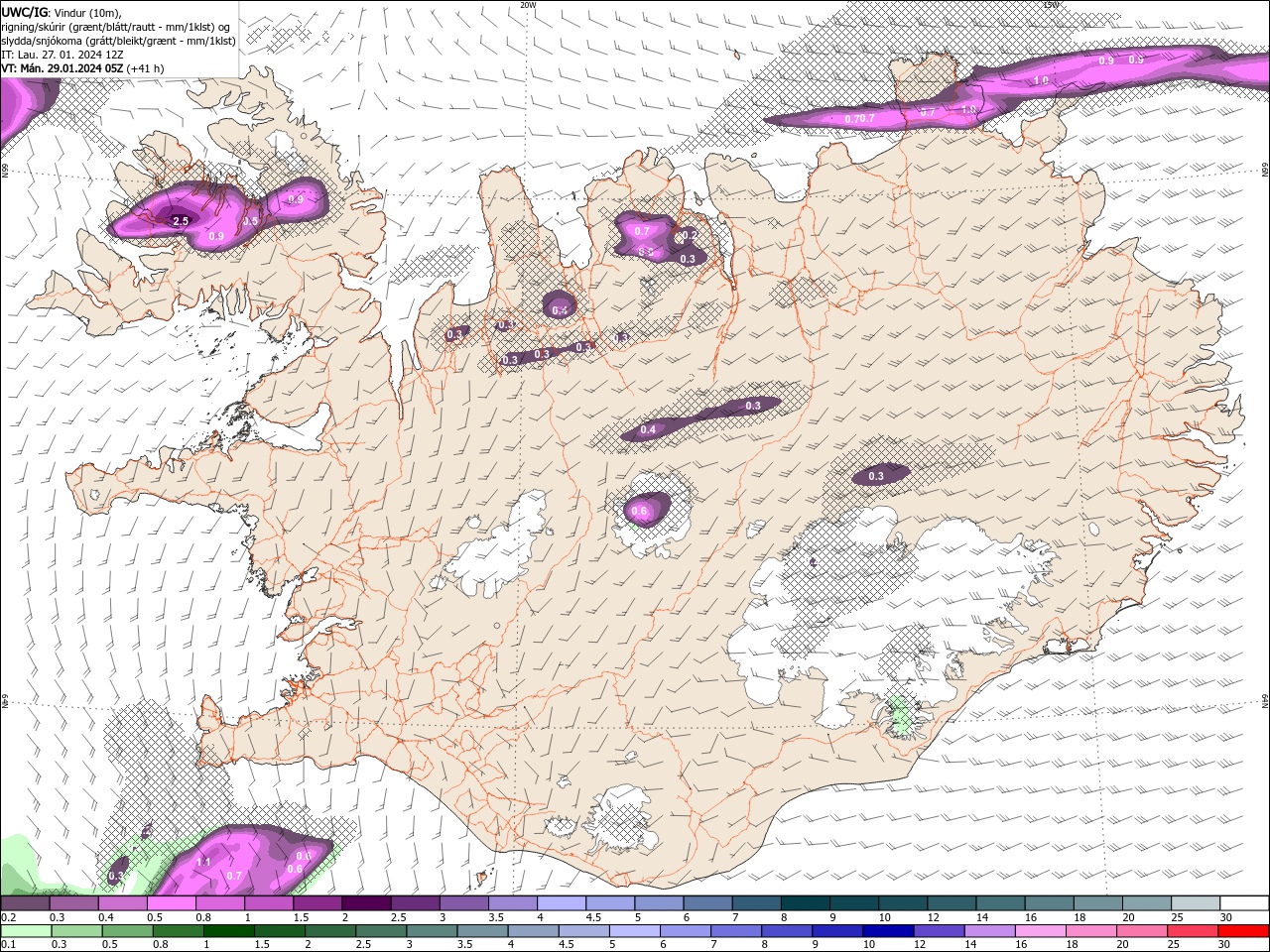This screenshot has width=1270, height=952.
Task: Select the snow scale swatch between 18 and 20
Action: click(x=1098, y=903)
